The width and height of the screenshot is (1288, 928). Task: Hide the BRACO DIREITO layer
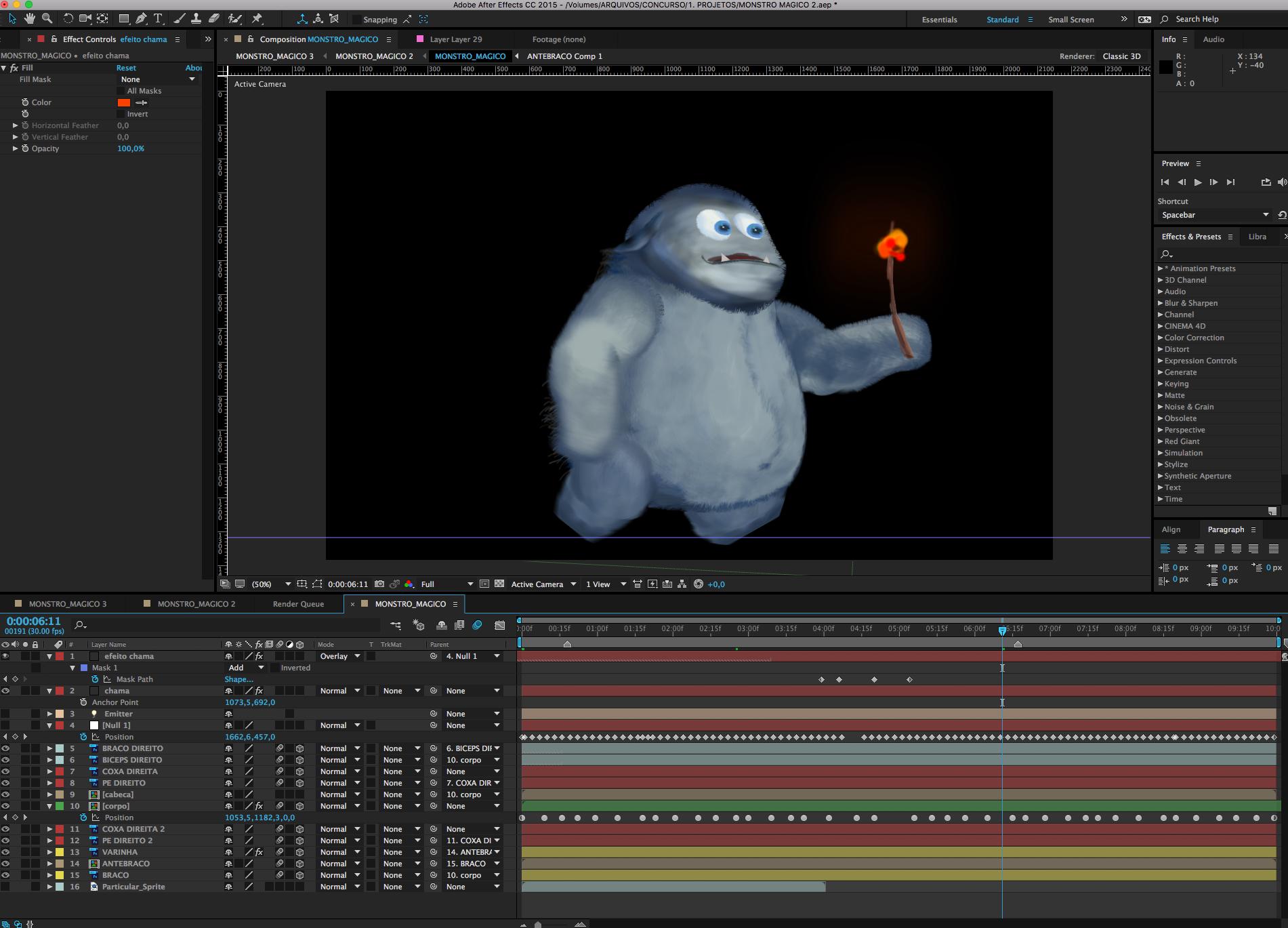[x=5, y=748]
